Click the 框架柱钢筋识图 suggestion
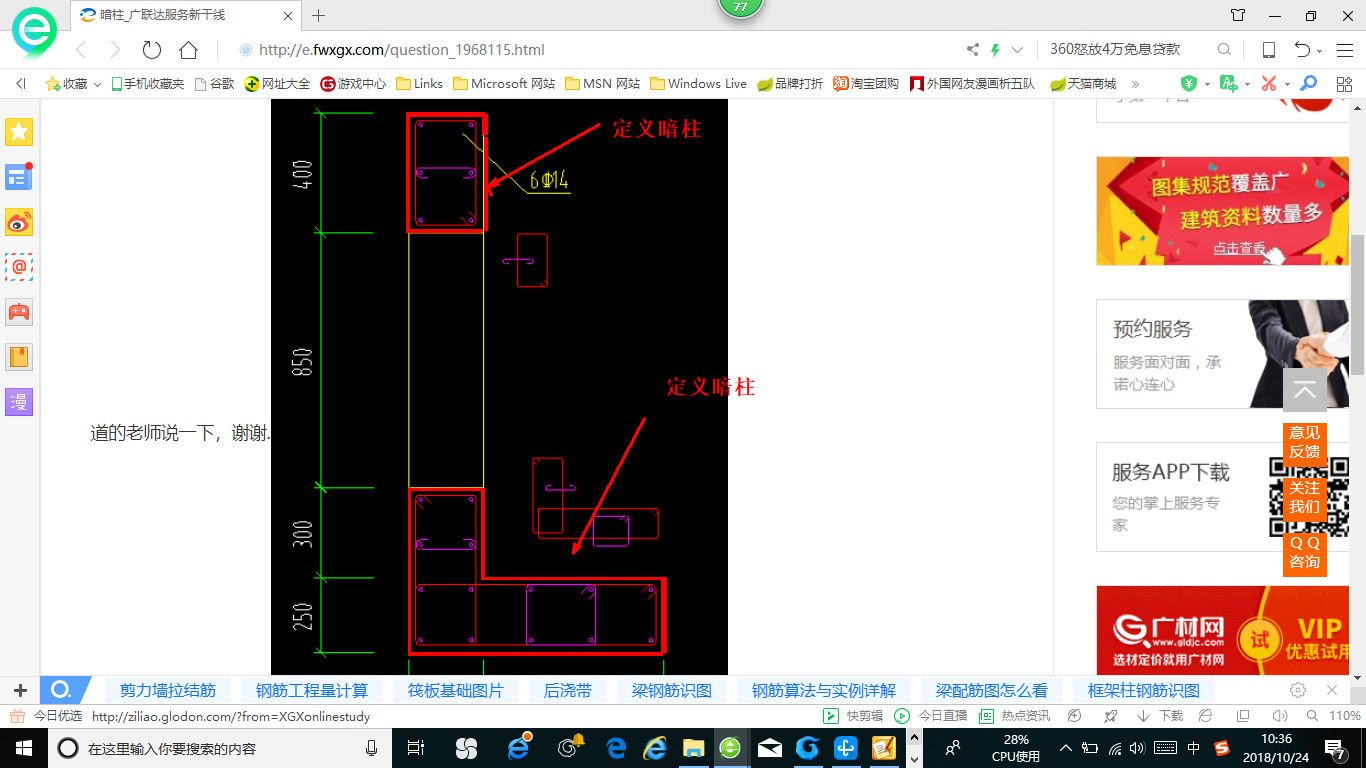 1144,690
